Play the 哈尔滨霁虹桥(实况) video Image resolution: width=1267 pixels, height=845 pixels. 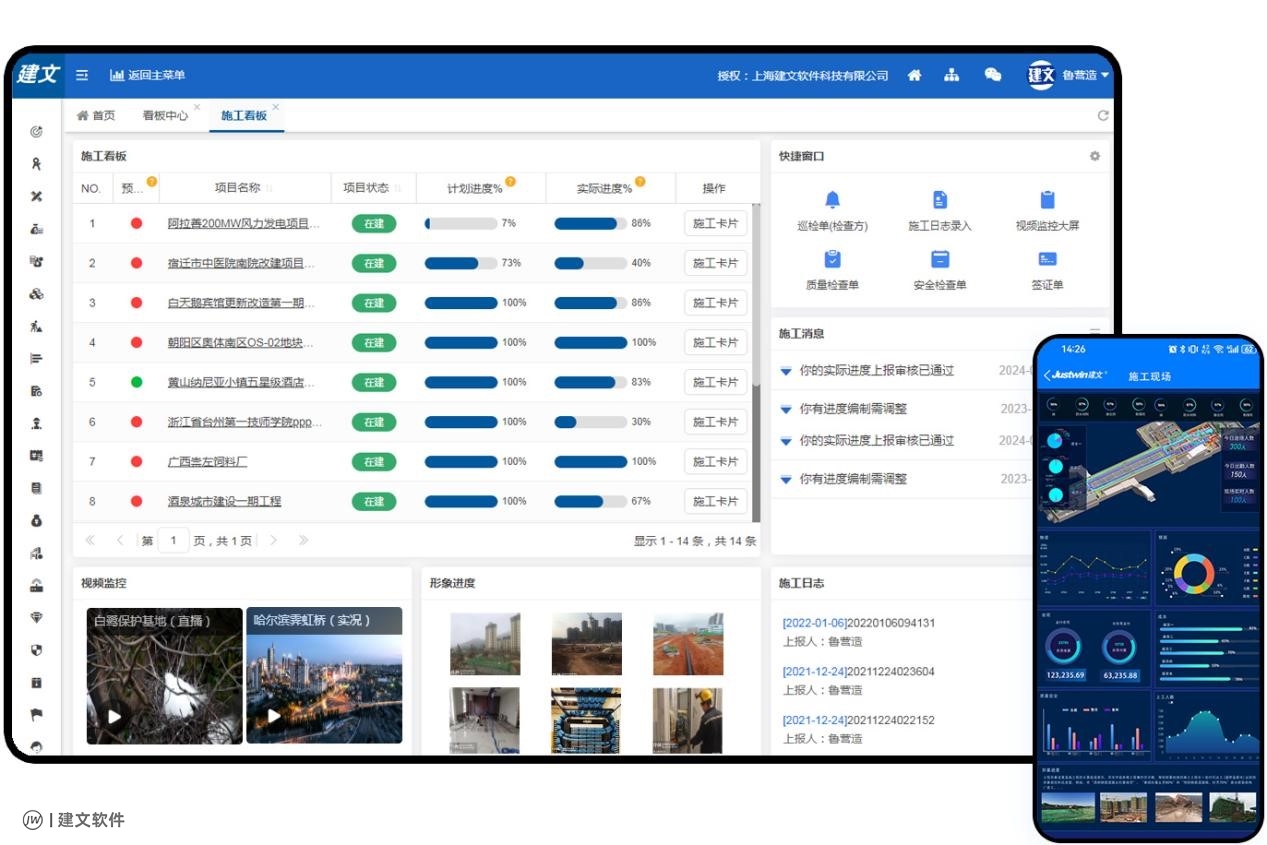tap(274, 716)
